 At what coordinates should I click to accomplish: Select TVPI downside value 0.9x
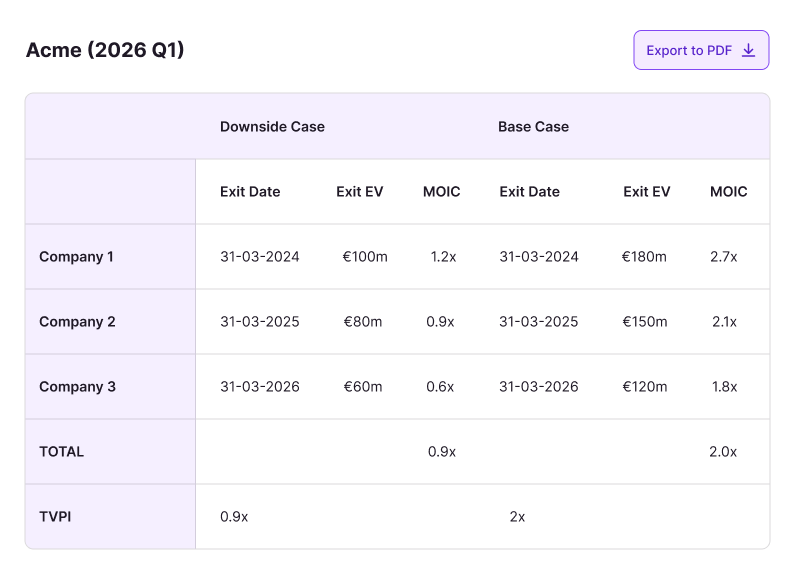[234, 517]
